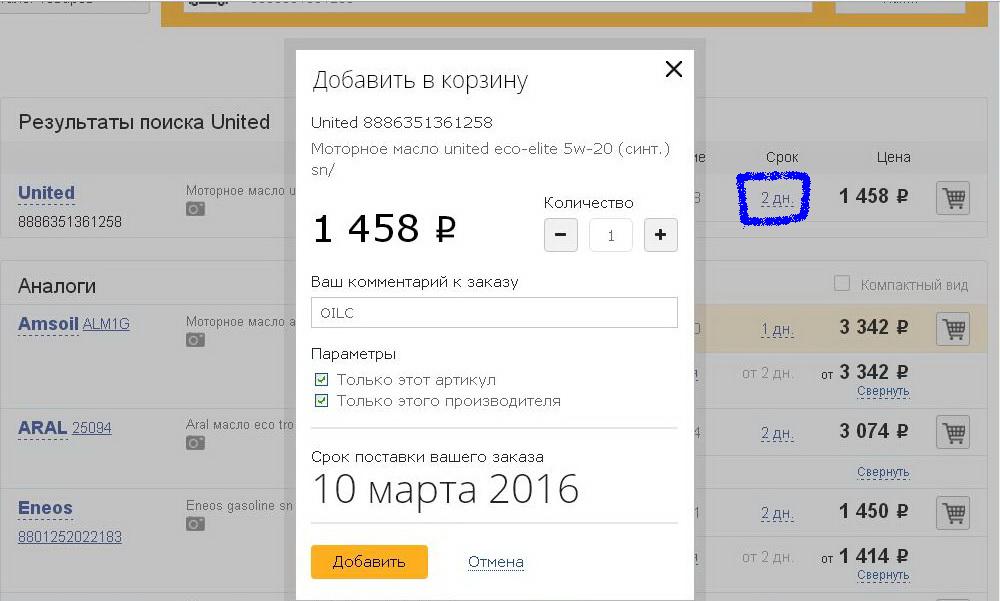Image resolution: width=1000 pixels, height=601 pixels.
Task: Add ARAL 3 074 ₽ item to cart
Action: pos(953,433)
